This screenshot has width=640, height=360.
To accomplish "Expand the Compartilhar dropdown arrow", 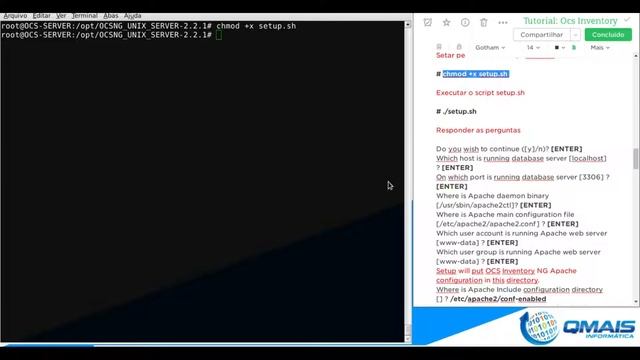I will 575,35.
